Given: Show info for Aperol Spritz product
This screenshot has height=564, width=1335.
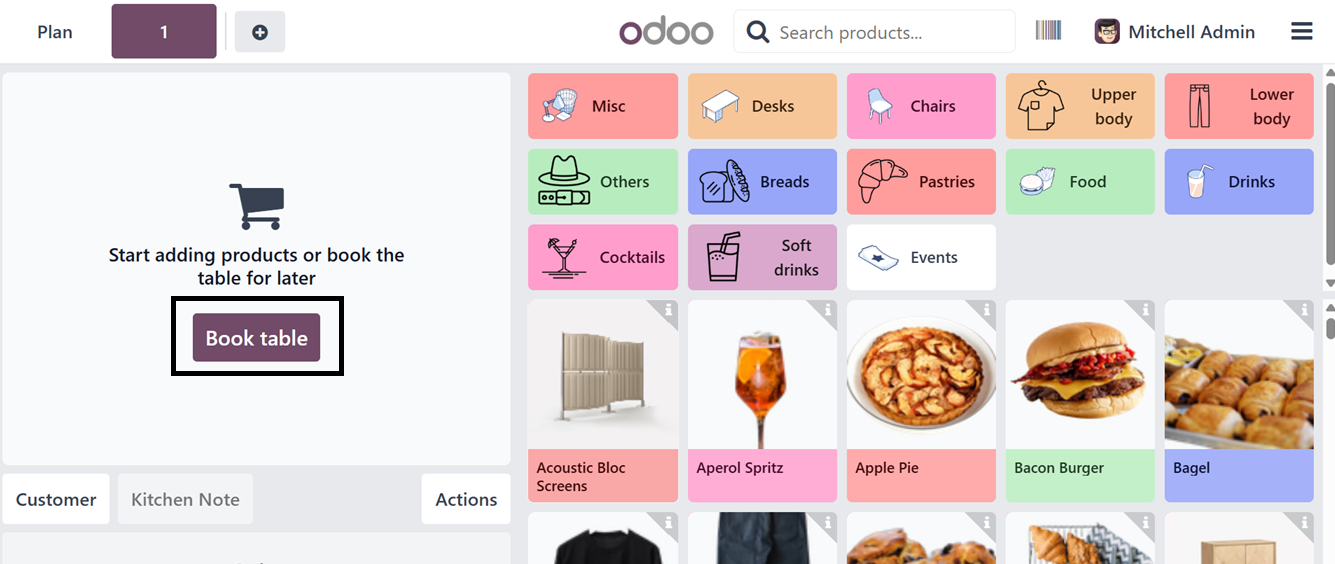Looking at the screenshot, I should point(827,311).
